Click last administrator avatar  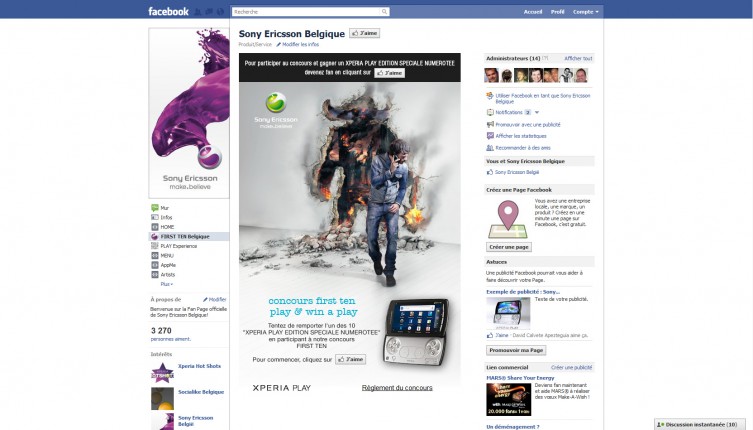coord(581,75)
